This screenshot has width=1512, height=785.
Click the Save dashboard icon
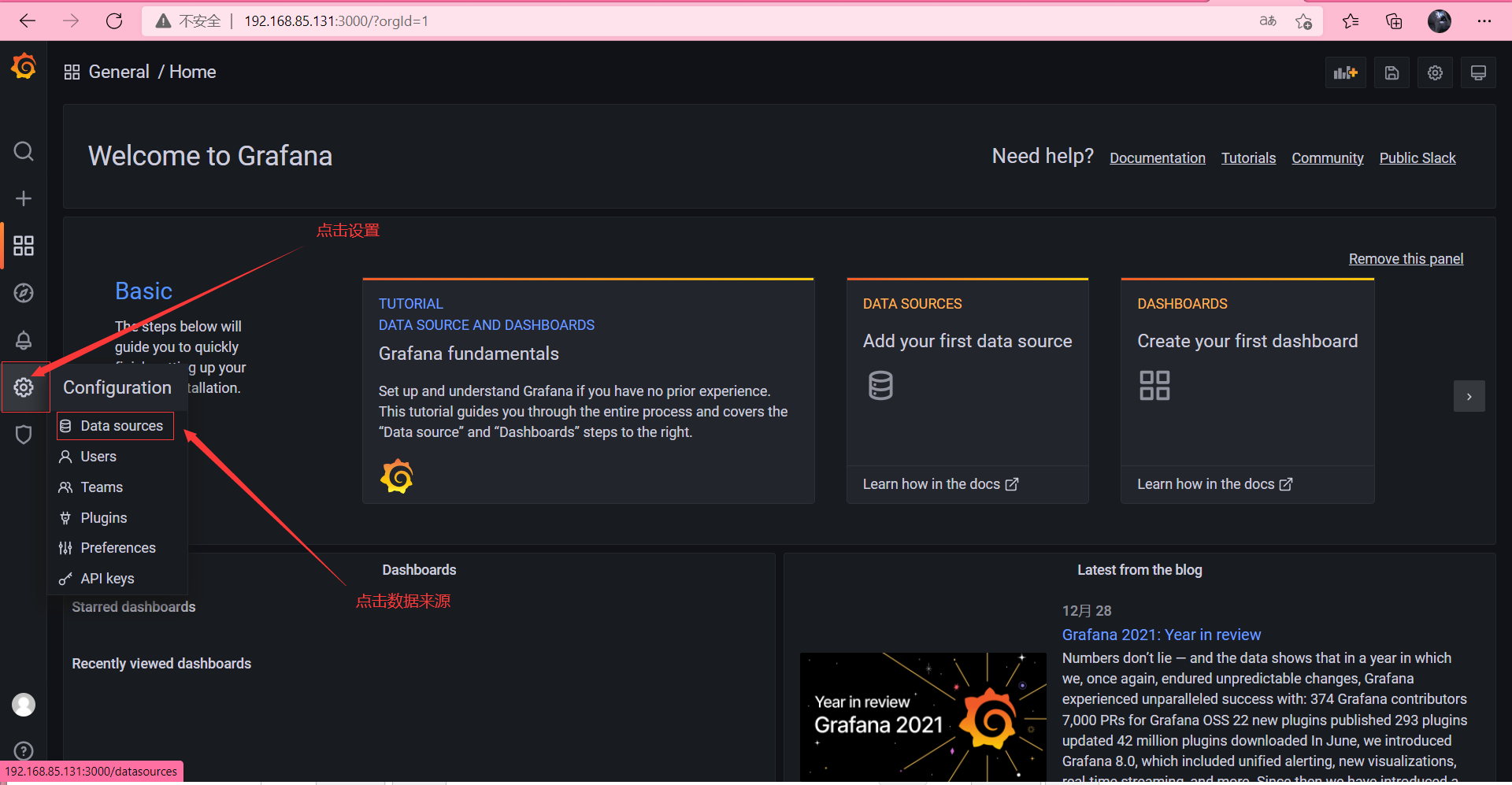pos(1392,73)
